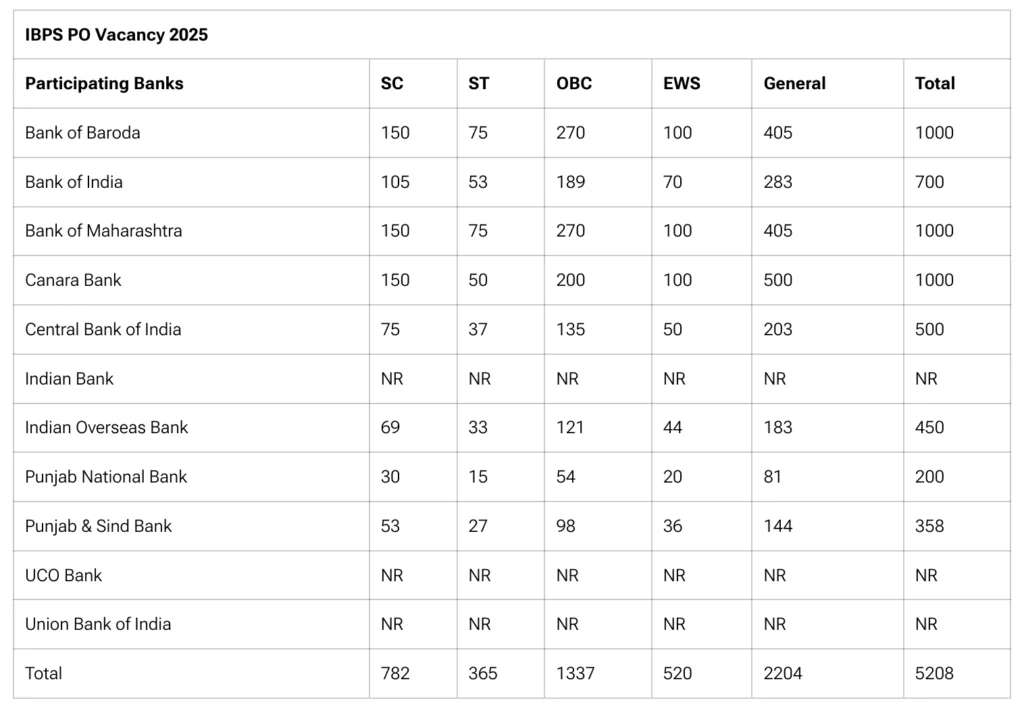Click the OBC column header
Viewport: 1024px width, 711px height.
[574, 84]
